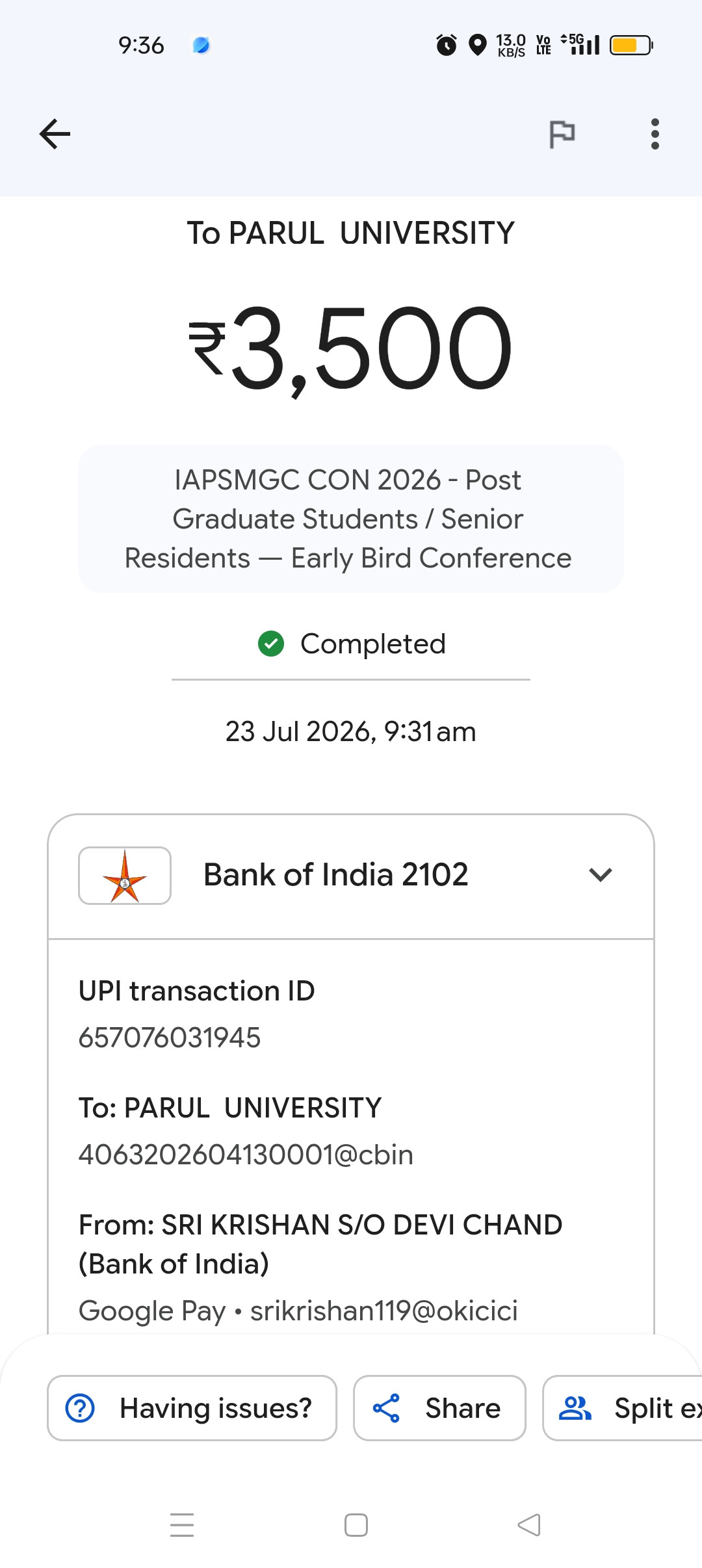Image resolution: width=702 pixels, height=1568 pixels.
Task: Tap the people group split icon
Action: tap(575, 1409)
